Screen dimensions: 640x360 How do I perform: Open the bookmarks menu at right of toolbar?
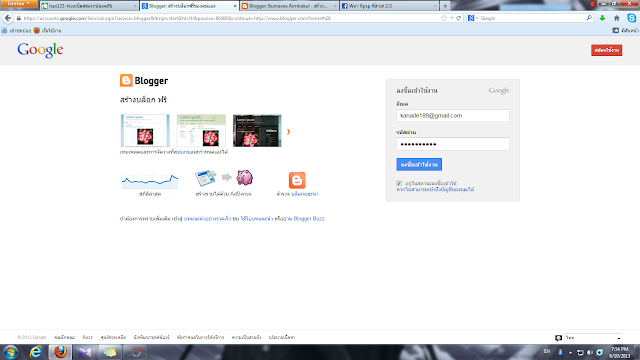tap(625, 31)
